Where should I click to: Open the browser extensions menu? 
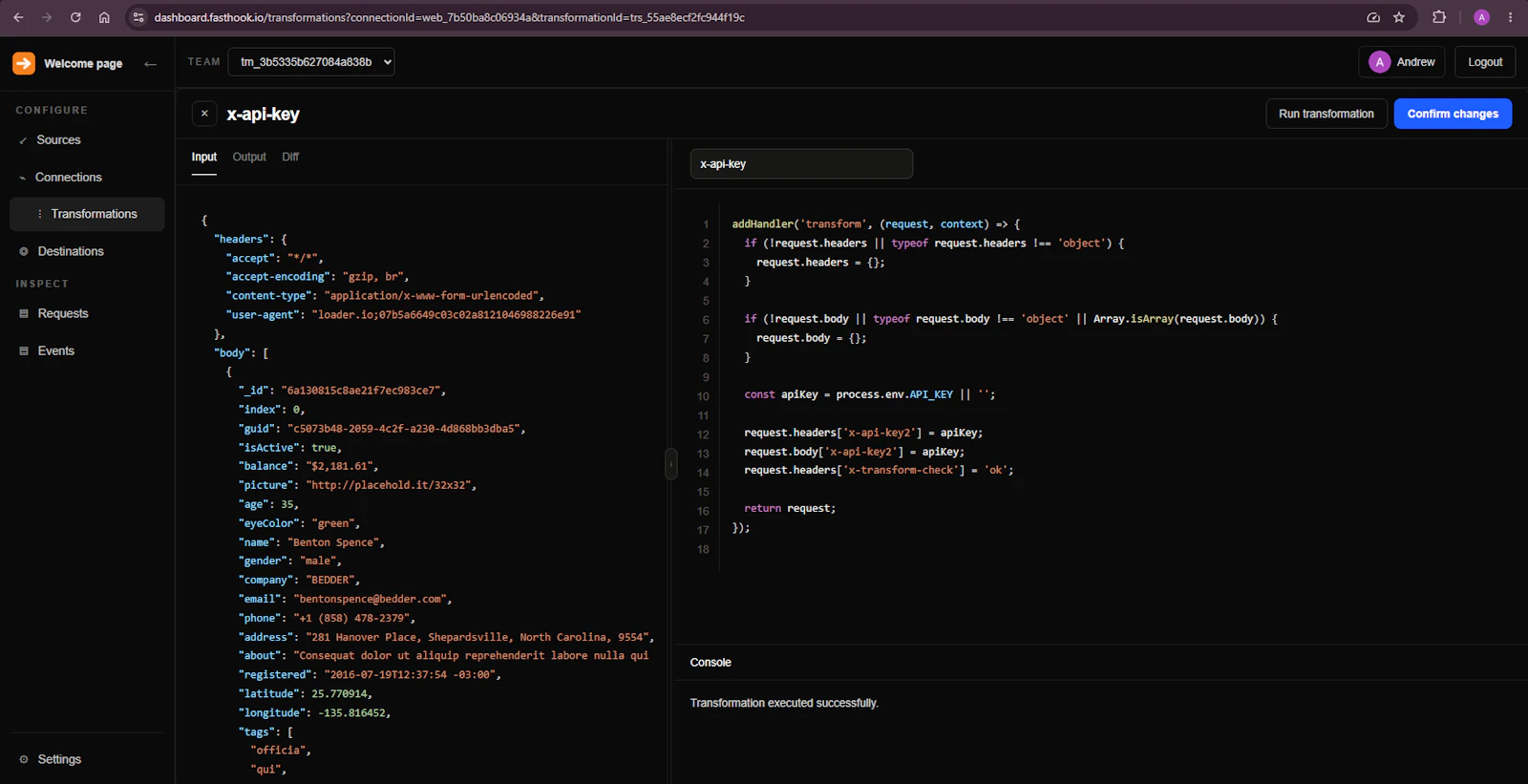tap(1439, 17)
